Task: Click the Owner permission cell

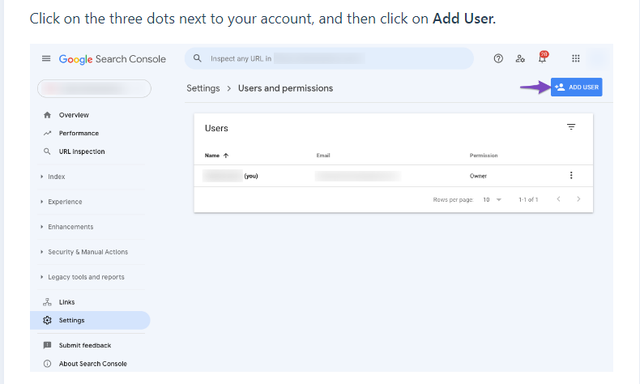Action: pos(478,176)
